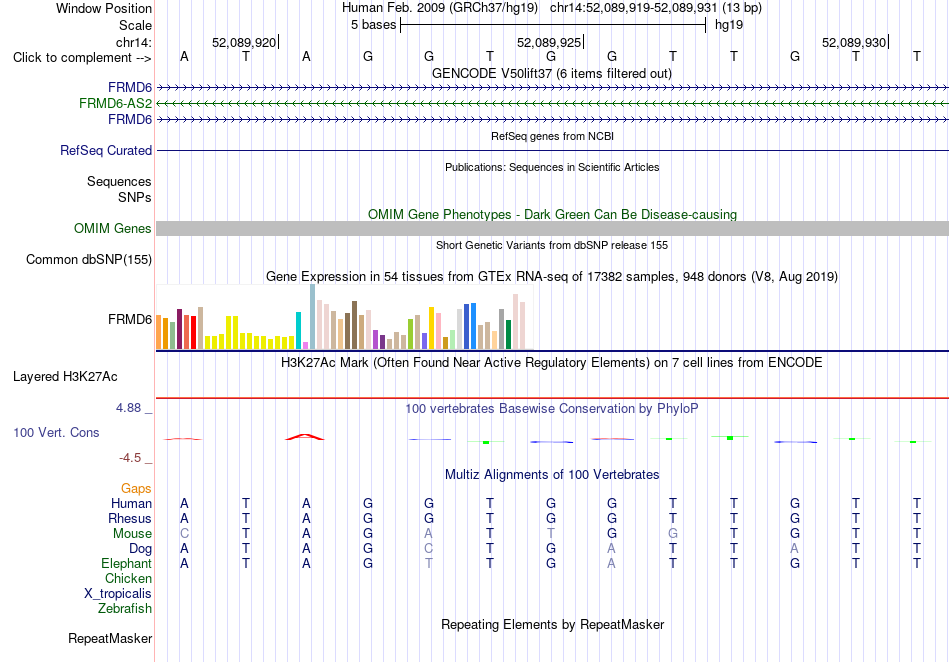This screenshot has height=662, width=950.
Task: Click the 52,089,925 coordinate marker
Action: coord(549,42)
